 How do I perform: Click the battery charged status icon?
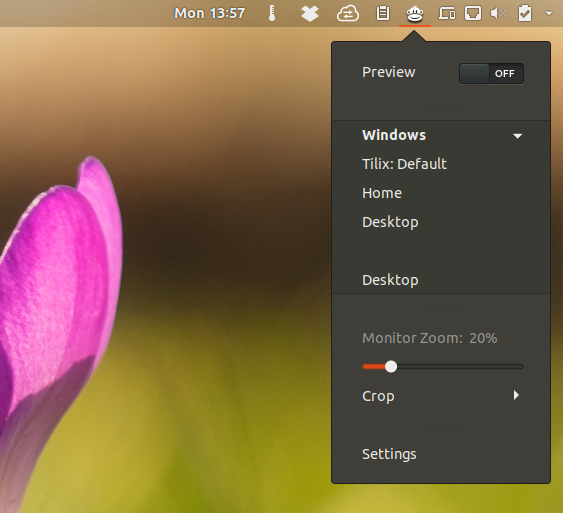pyautogui.click(x=525, y=13)
